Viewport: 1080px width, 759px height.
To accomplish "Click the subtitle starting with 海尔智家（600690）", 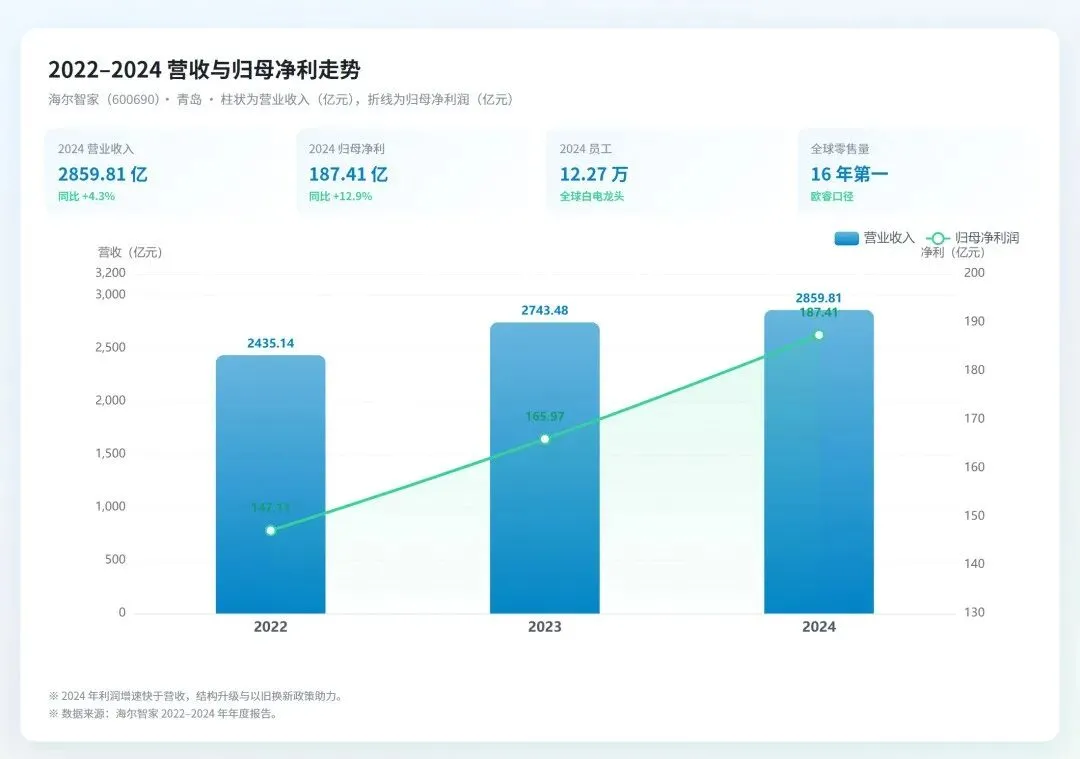I will 281,100.
